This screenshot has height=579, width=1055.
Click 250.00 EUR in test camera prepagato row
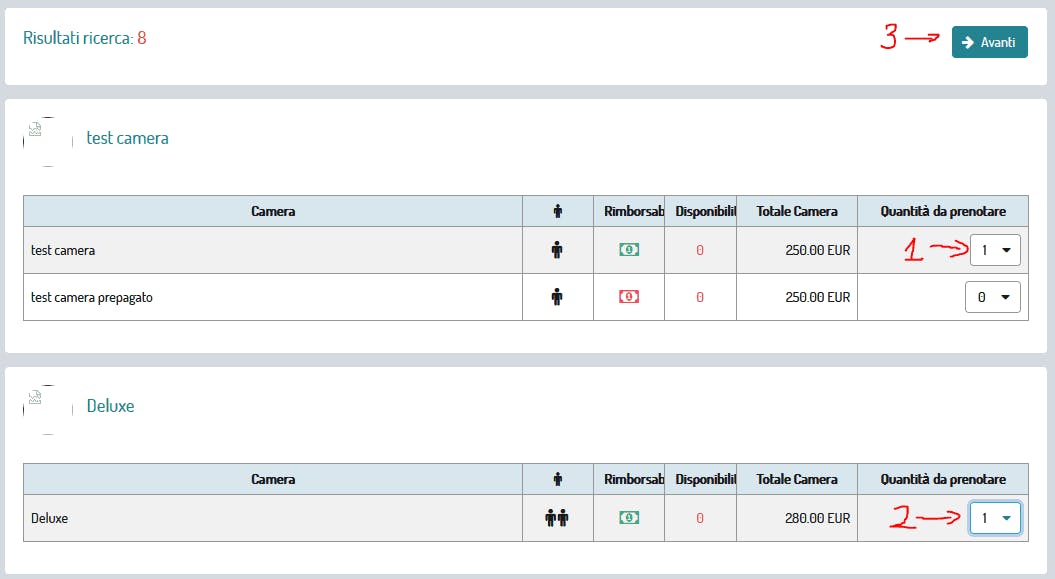(817, 297)
